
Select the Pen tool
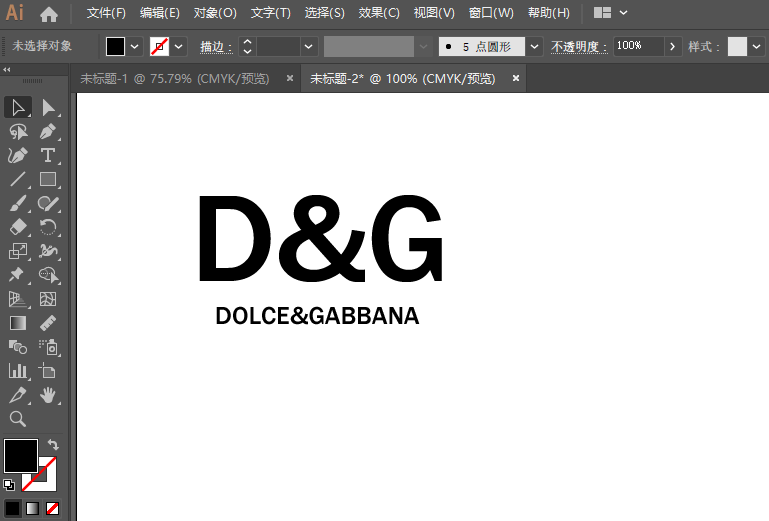pyautogui.click(x=48, y=131)
